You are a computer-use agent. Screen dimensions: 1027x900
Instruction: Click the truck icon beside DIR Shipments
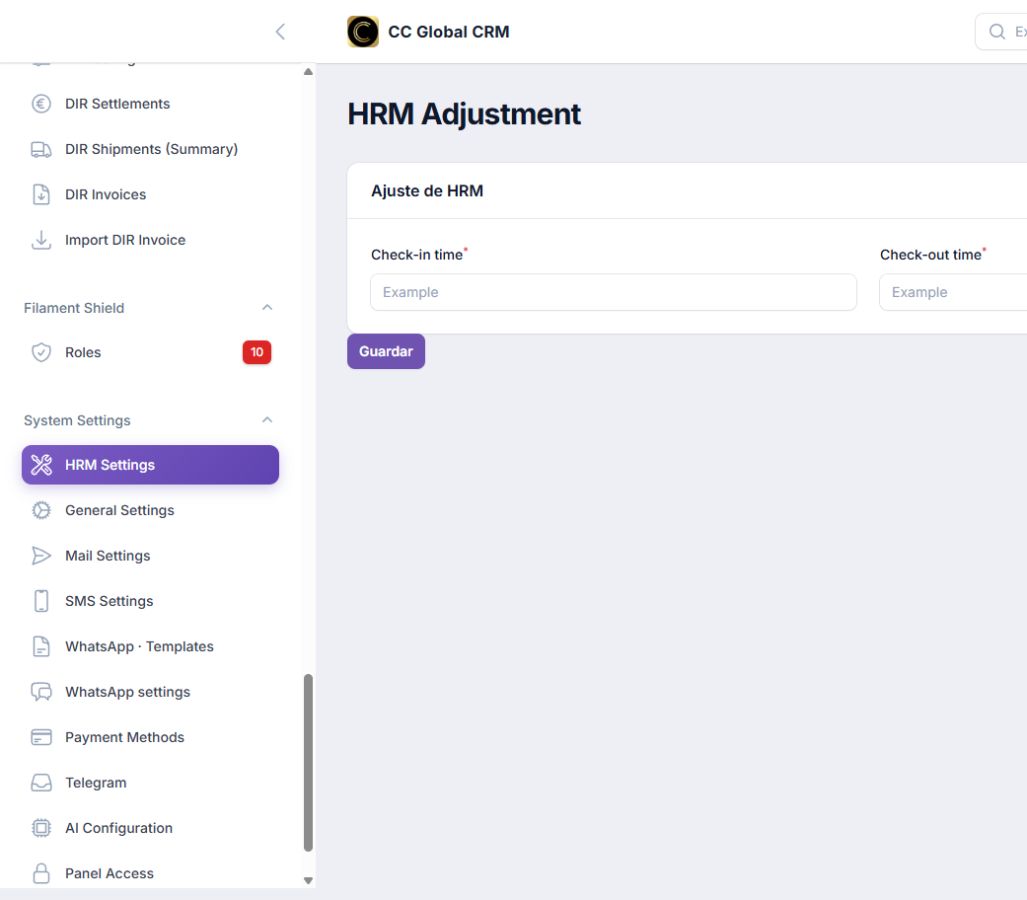coord(41,149)
